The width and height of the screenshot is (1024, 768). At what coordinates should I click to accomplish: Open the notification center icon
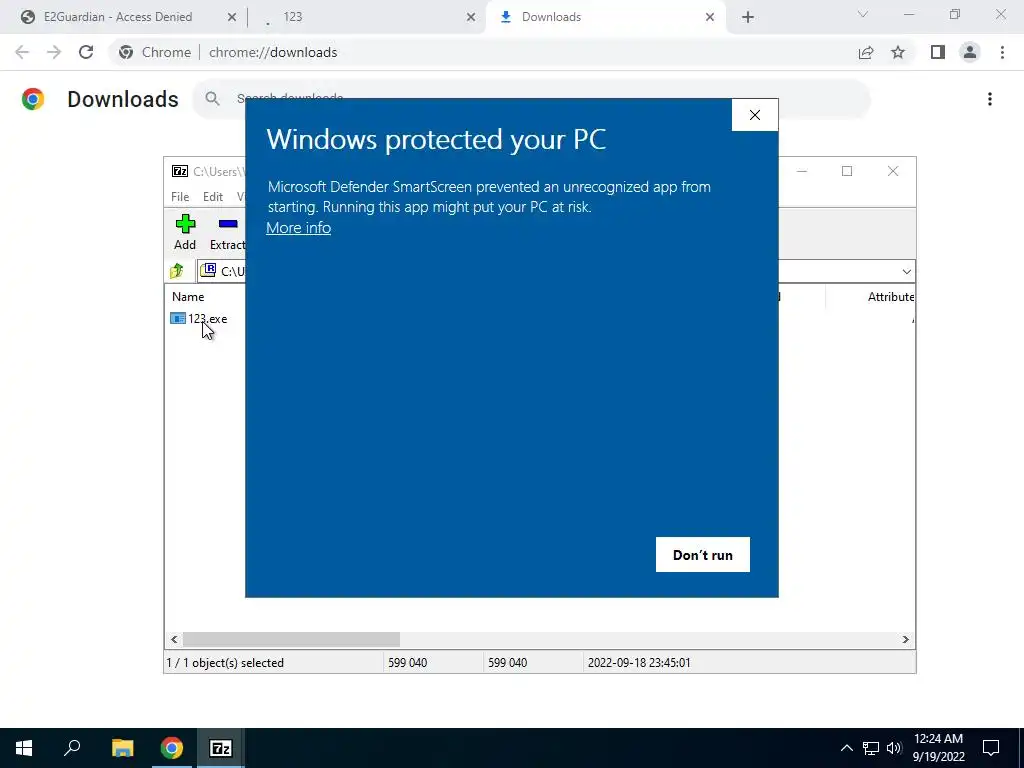click(x=991, y=748)
